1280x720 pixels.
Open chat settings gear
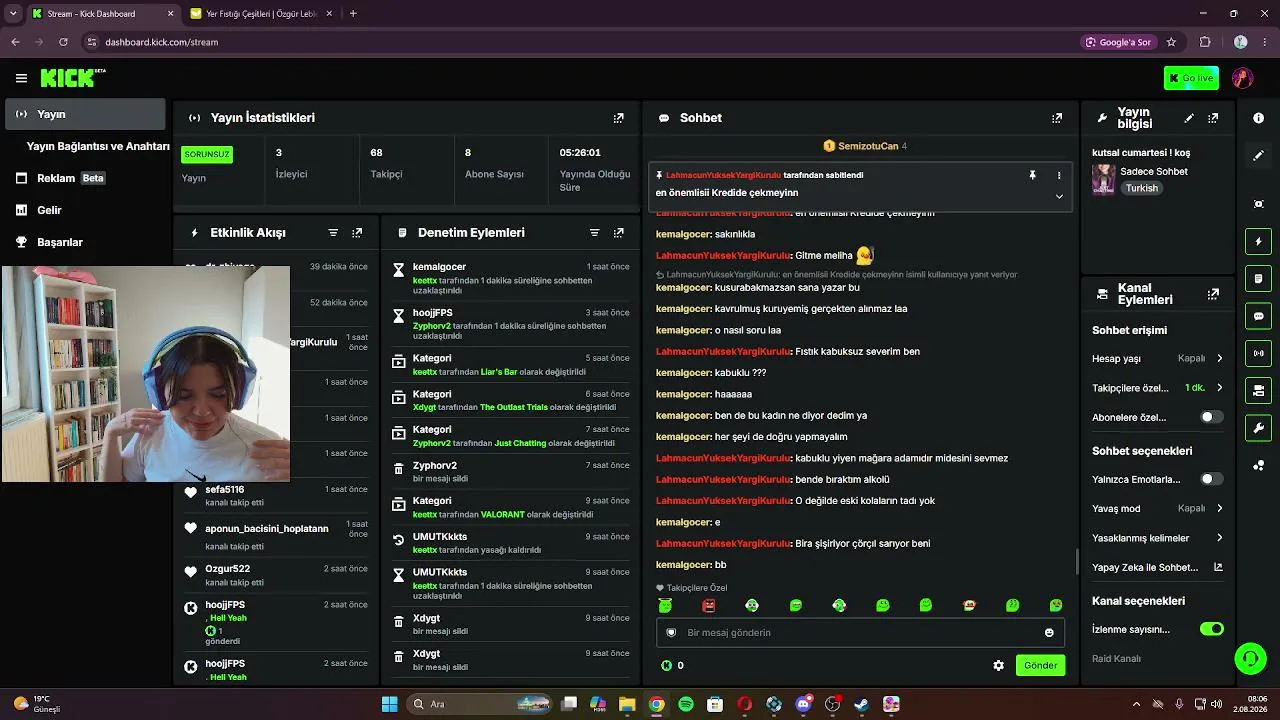point(998,665)
